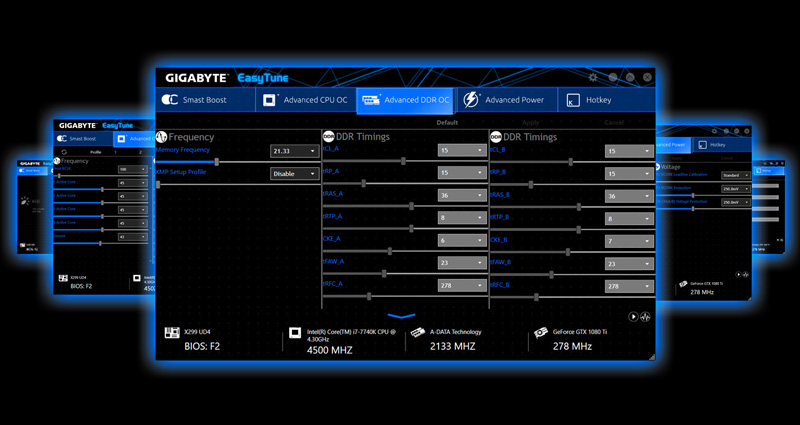This screenshot has width=800, height=425.
Task: Open the Advanced Power tab in the main window
Action: pyautogui.click(x=507, y=99)
